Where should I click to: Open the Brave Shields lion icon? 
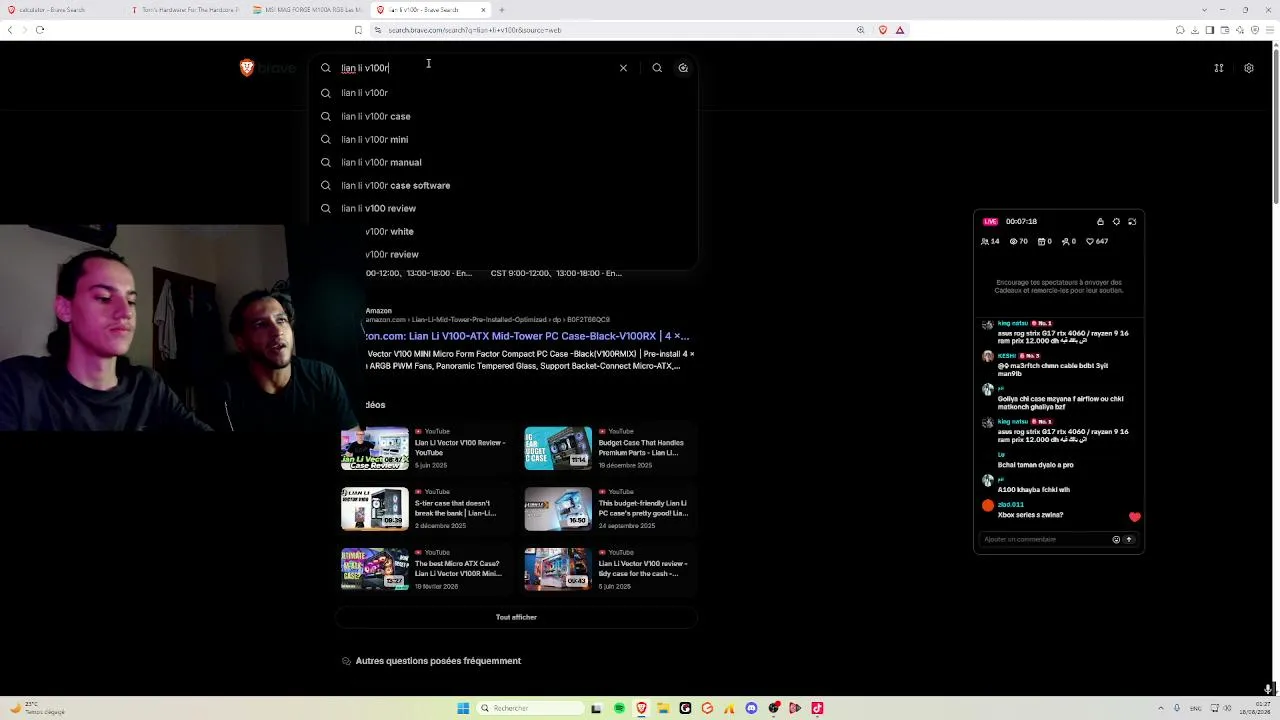point(882,30)
